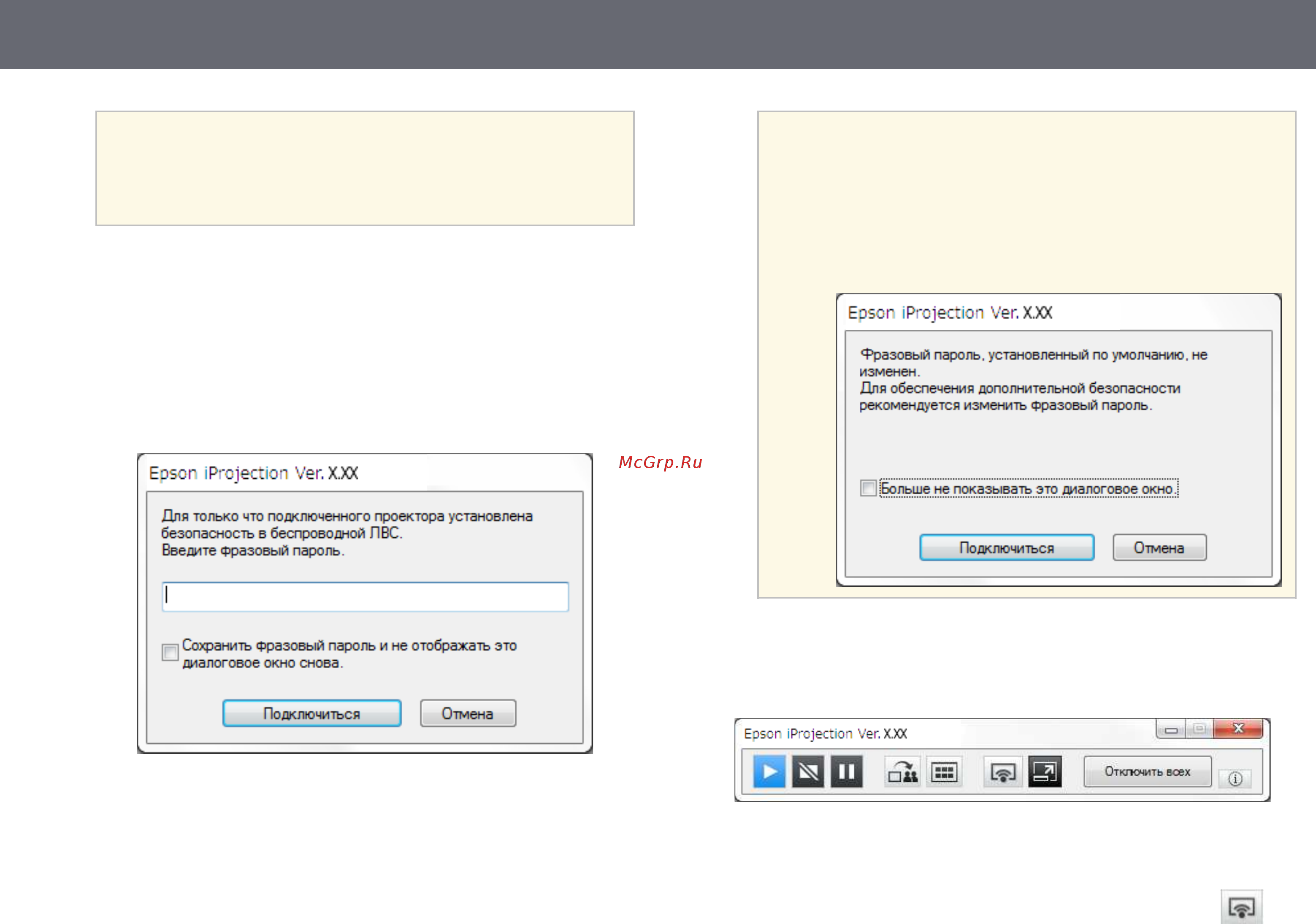Click the text Введите фразовый пароль.
1316x924 pixels.
(253, 551)
